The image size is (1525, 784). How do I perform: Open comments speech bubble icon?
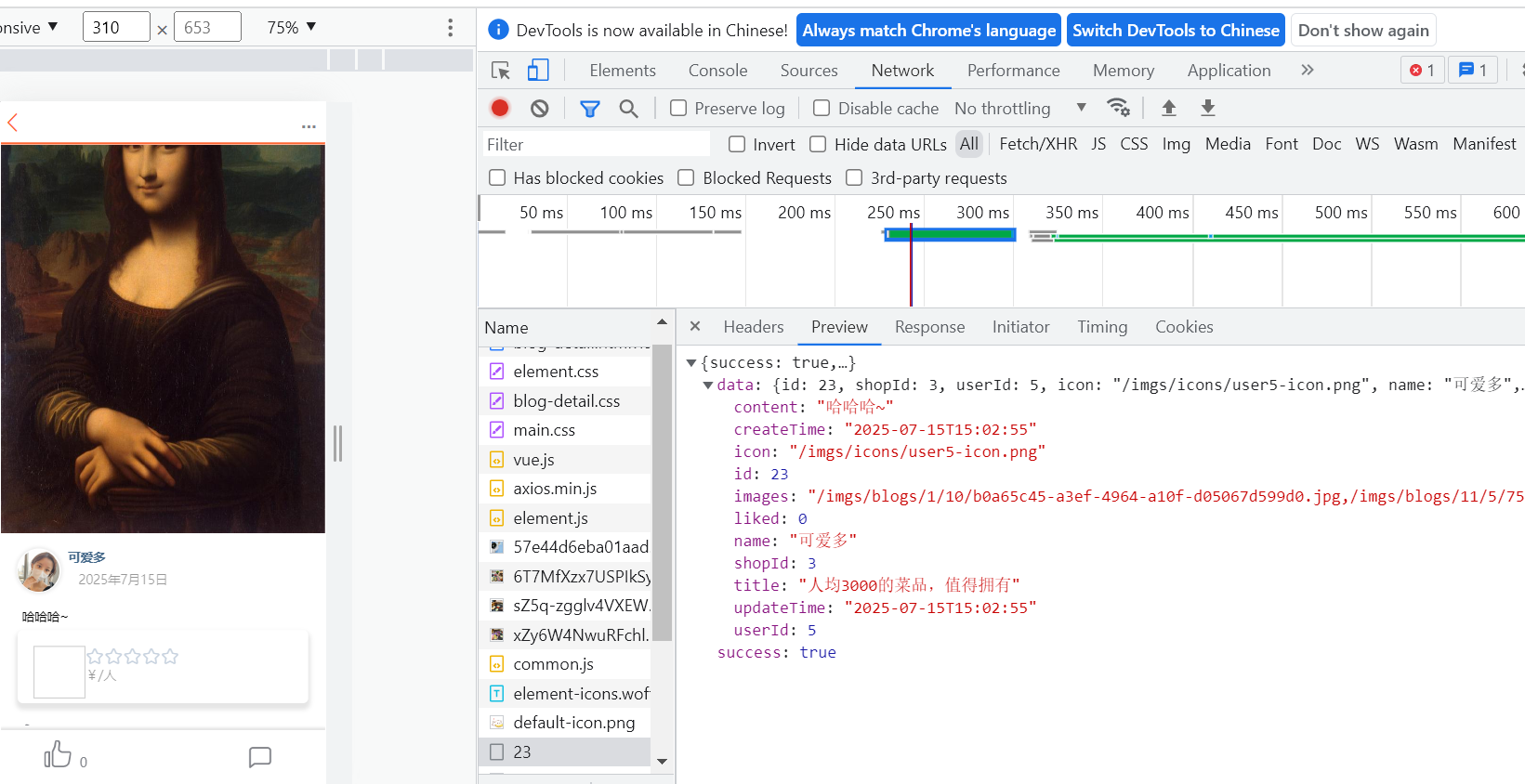260,757
